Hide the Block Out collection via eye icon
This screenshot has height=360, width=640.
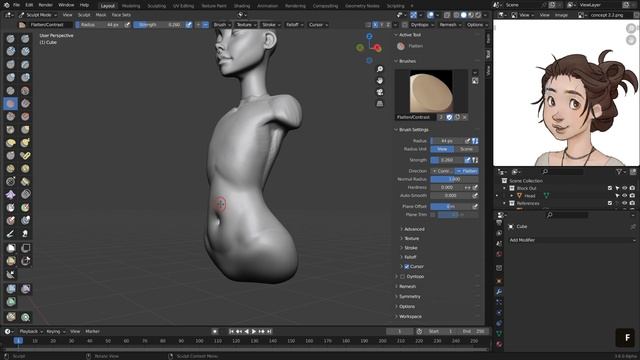click(624, 188)
